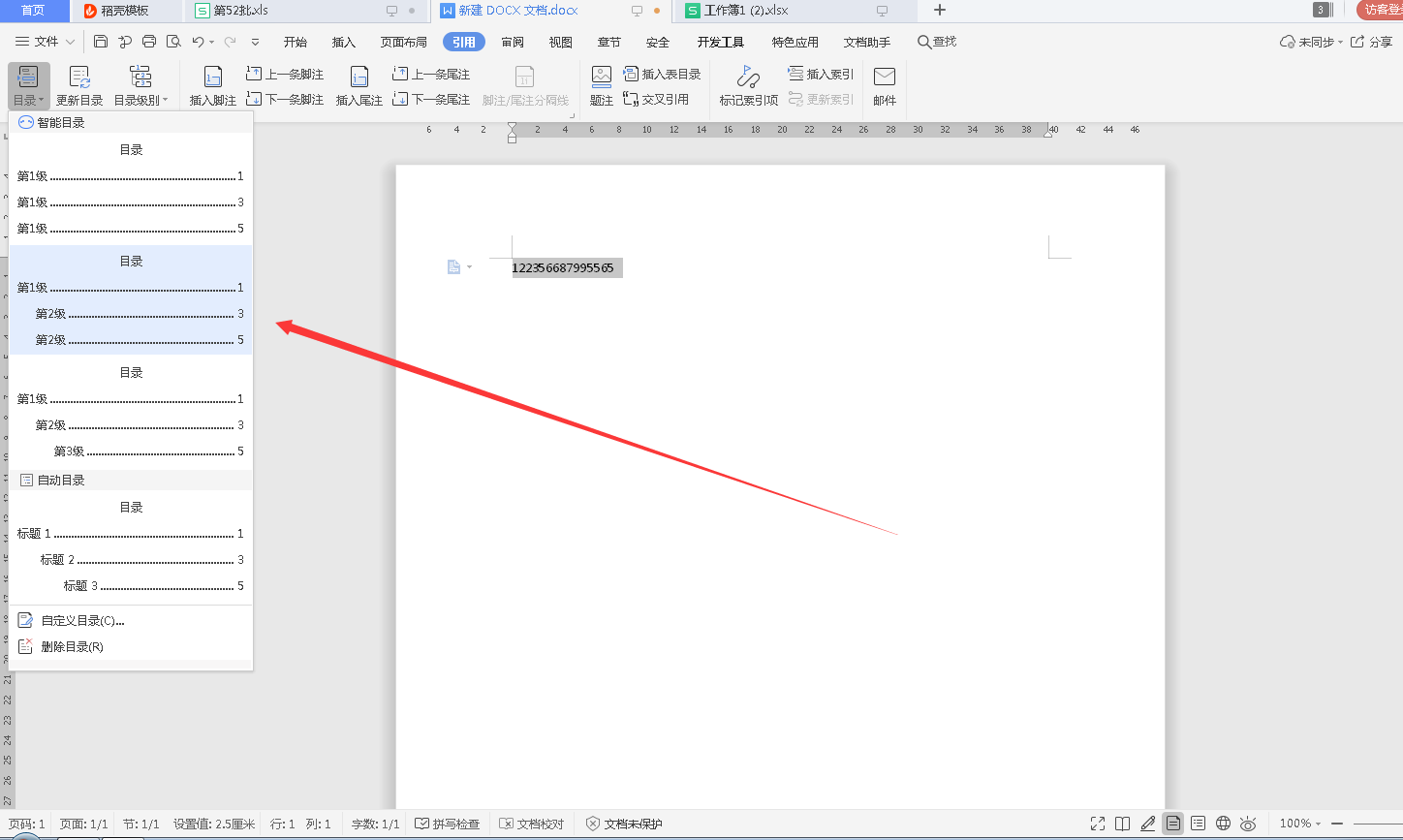Click the Insert Endnote icon
This screenshot has width=1403, height=840.
[x=359, y=78]
